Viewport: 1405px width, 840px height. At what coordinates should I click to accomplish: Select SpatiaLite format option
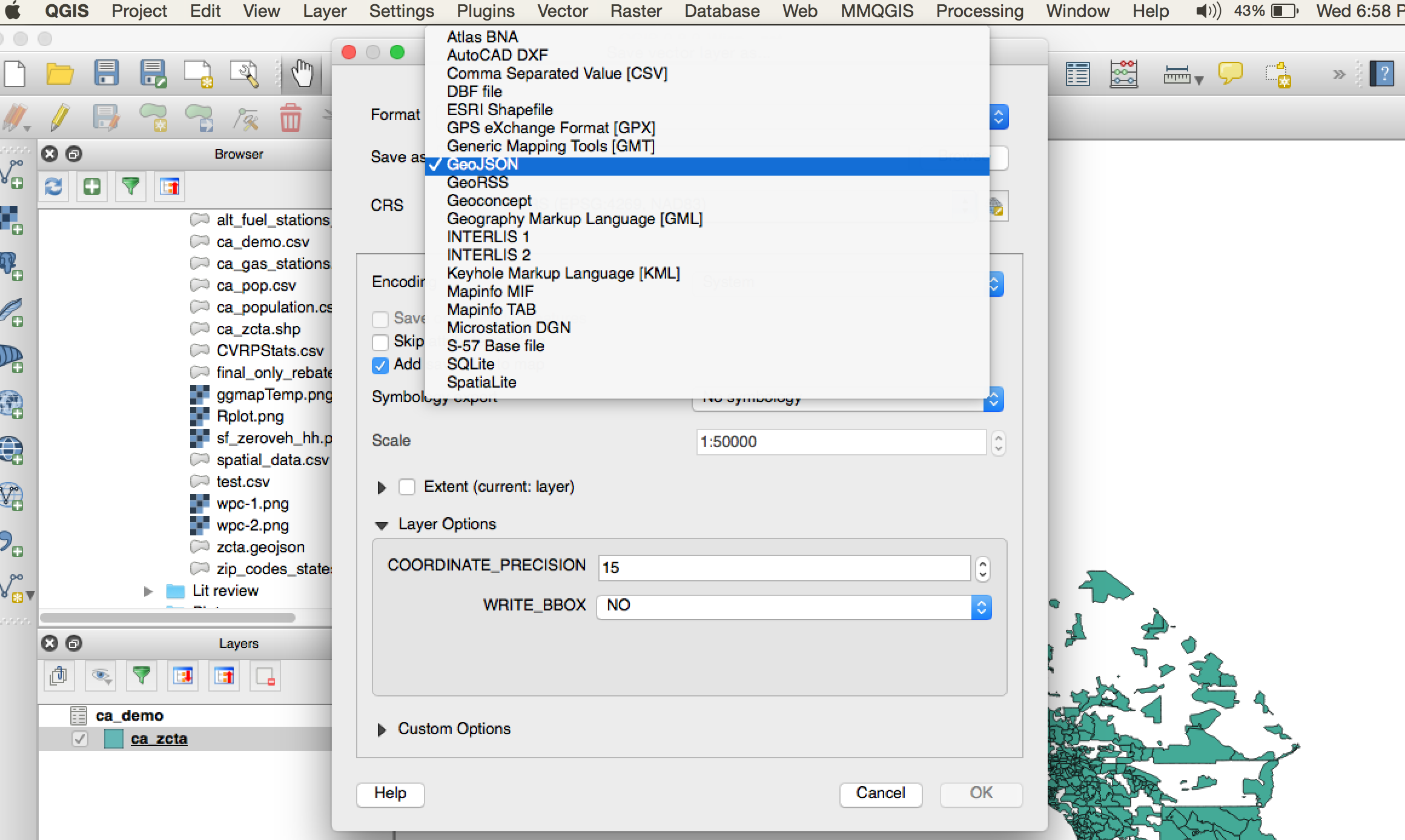(x=707, y=382)
